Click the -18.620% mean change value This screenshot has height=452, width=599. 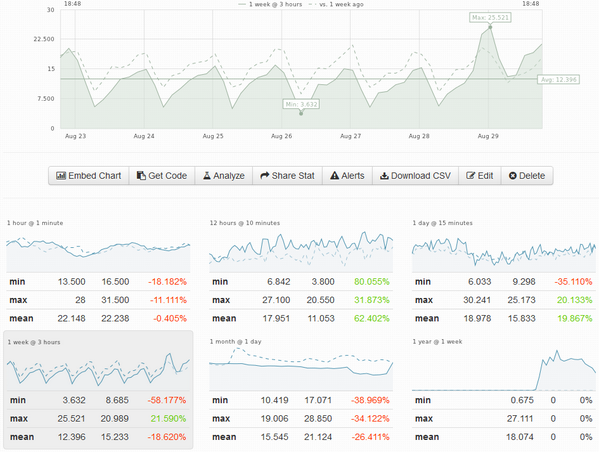(x=167, y=437)
